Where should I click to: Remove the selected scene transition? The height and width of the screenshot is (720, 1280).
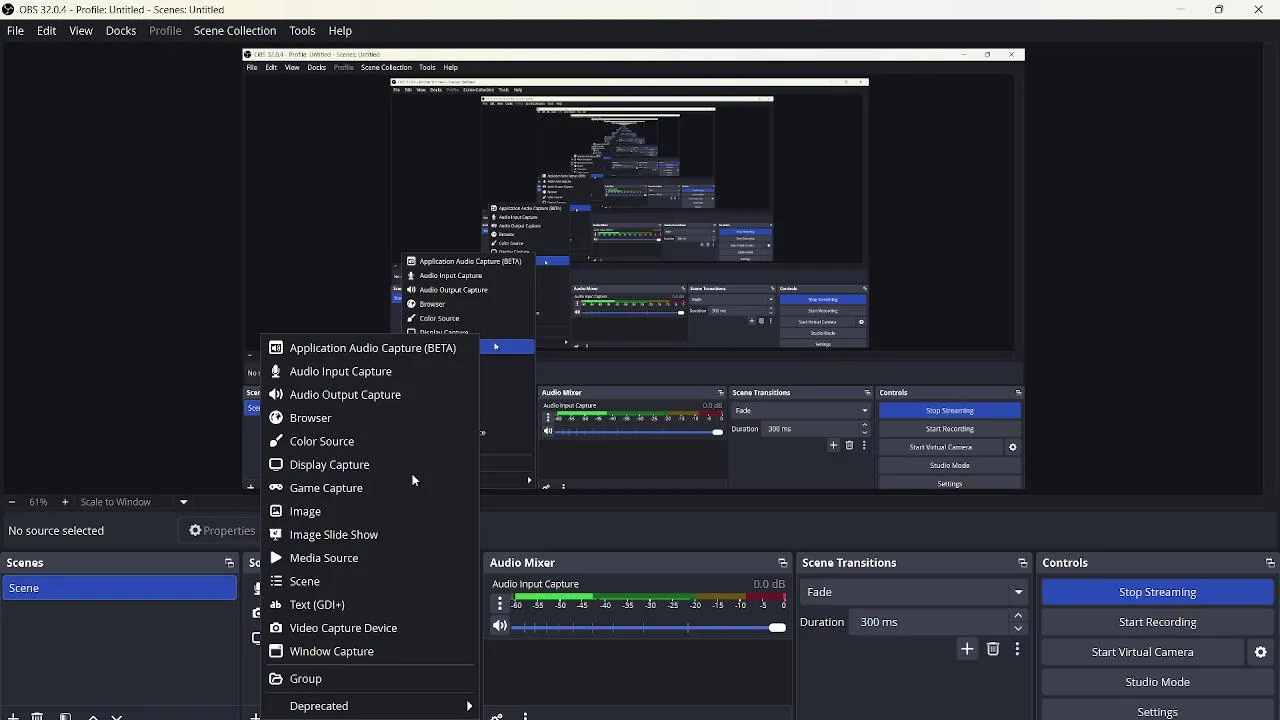(993, 650)
